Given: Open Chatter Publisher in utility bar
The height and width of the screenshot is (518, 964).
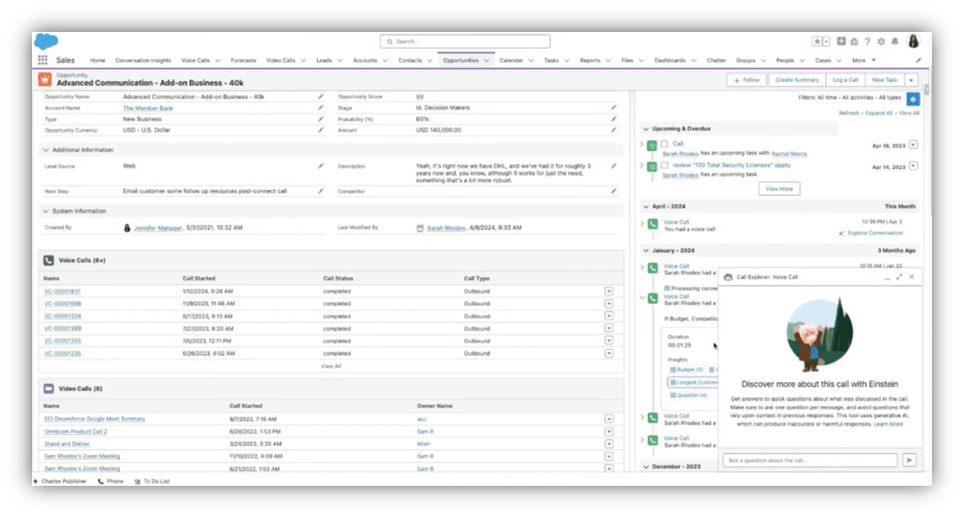Looking at the screenshot, I should pos(60,481).
